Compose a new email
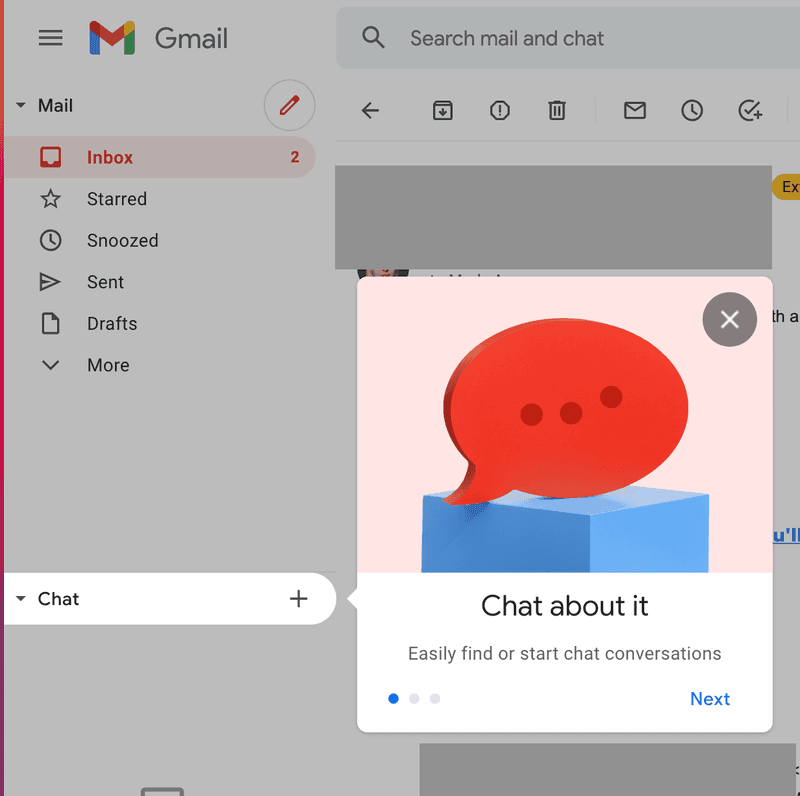Viewport: 800px width, 796px height. coord(289,105)
